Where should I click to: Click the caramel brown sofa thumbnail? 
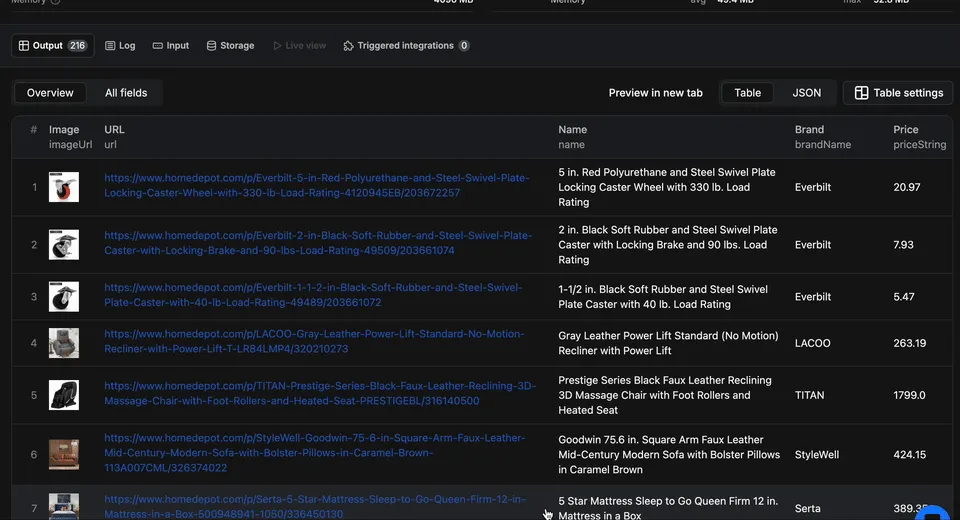click(64, 455)
